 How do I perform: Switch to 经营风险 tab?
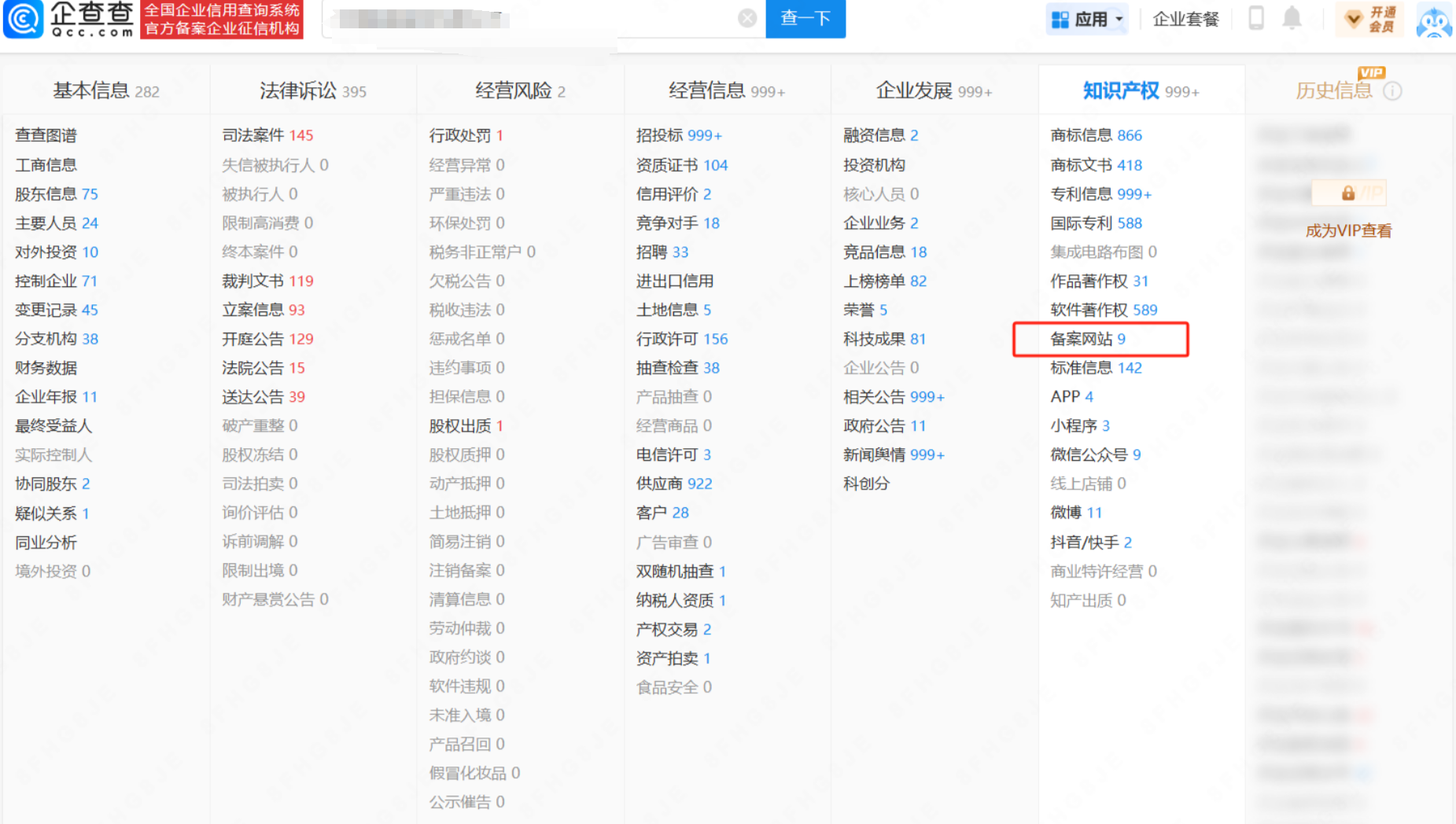click(x=520, y=91)
